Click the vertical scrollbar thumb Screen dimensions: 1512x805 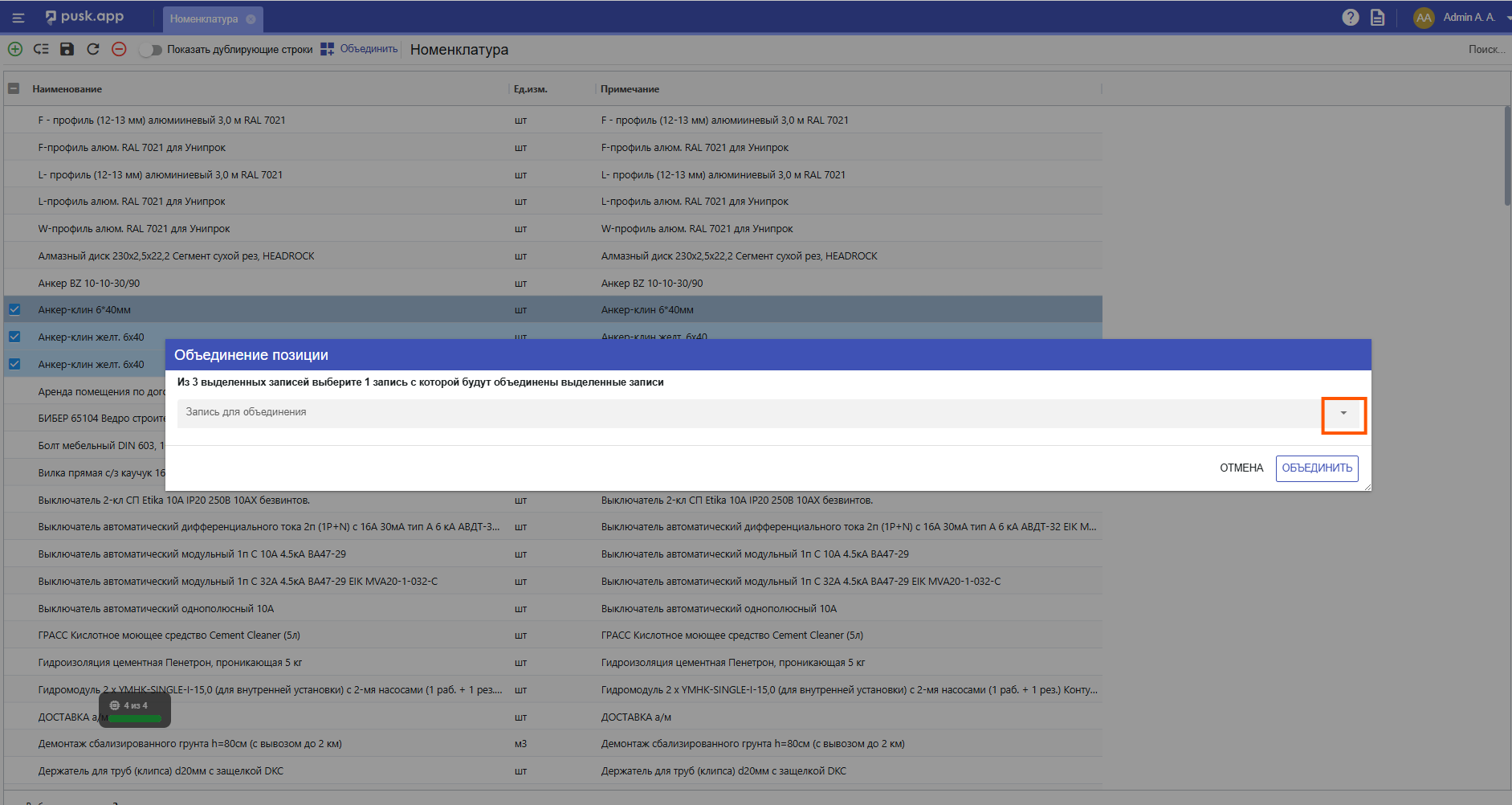click(x=1507, y=156)
